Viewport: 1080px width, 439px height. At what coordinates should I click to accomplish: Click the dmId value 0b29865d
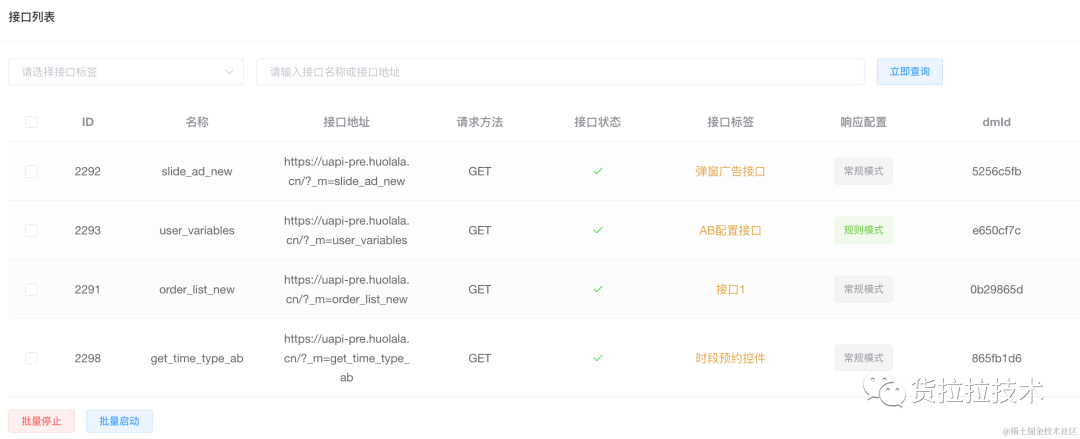pos(996,289)
